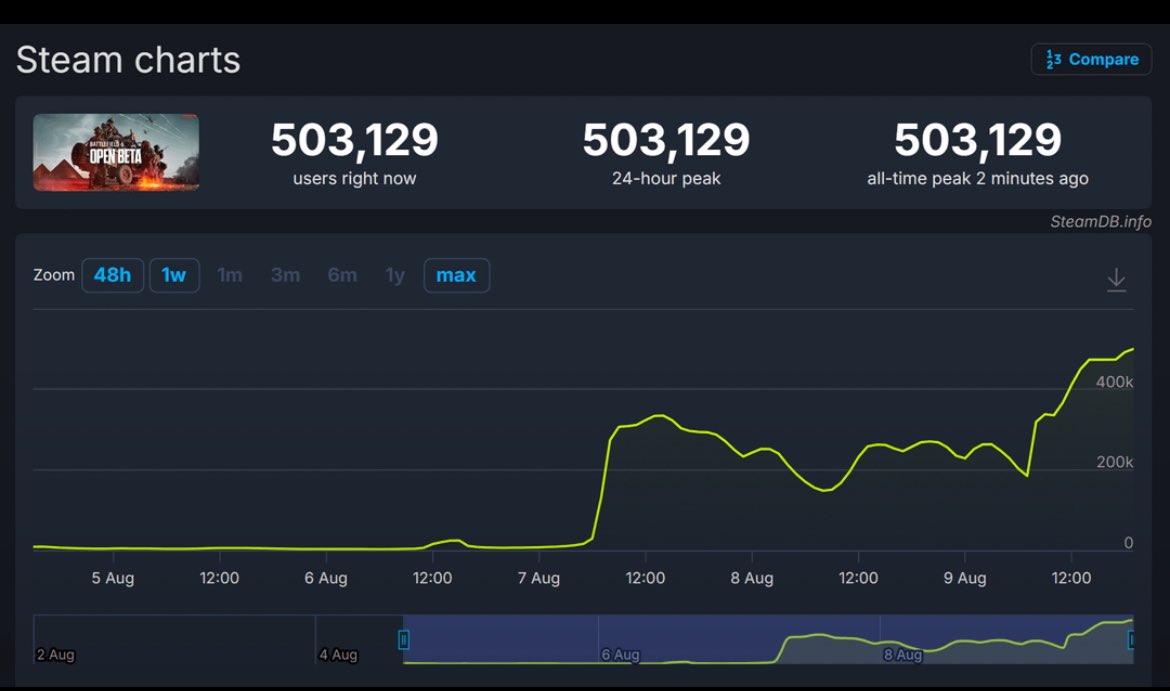Open the Battlefield Open Beta game thumbnail
Viewport: 1170px width, 691px height.
click(116, 152)
